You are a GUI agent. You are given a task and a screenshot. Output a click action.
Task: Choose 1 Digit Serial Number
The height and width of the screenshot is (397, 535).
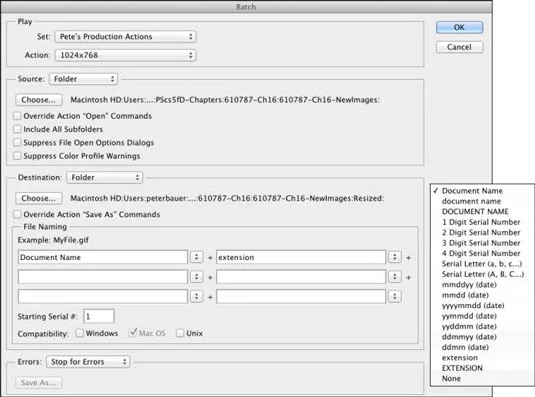[x=482, y=222]
